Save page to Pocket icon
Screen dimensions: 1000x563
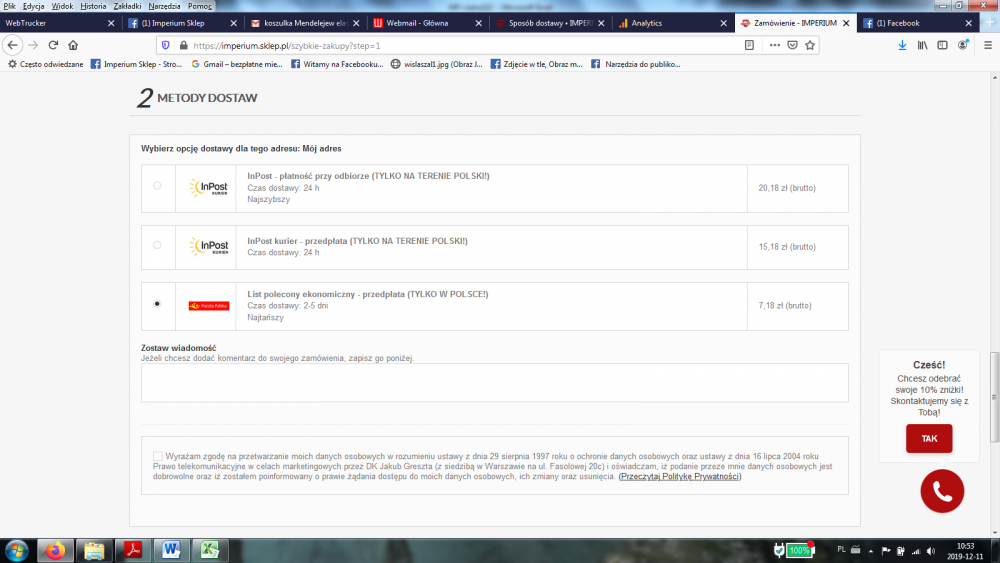[792, 45]
